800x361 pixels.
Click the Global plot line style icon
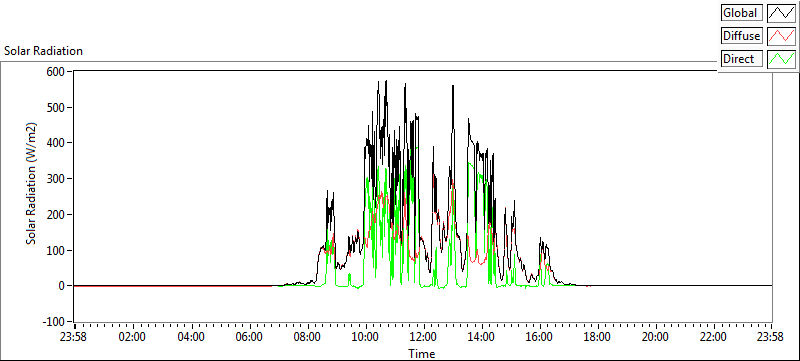pyautogui.click(x=782, y=13)
